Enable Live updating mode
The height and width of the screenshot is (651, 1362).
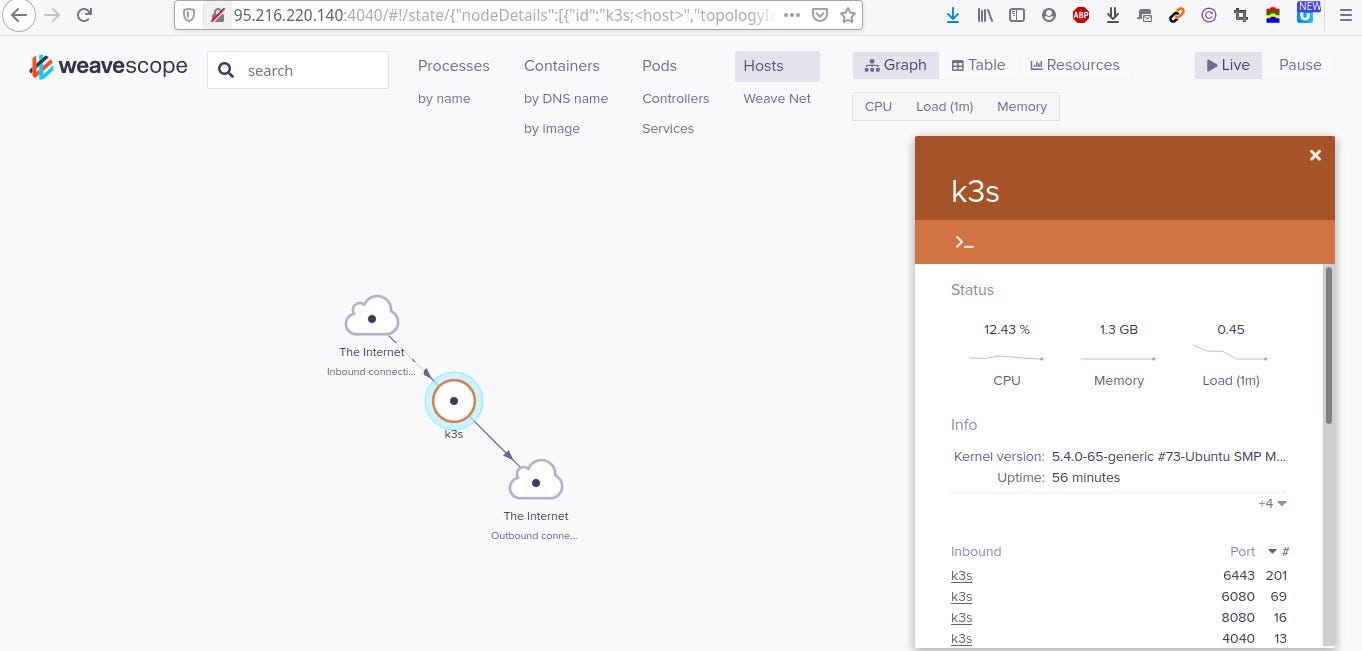[1228, 65]
